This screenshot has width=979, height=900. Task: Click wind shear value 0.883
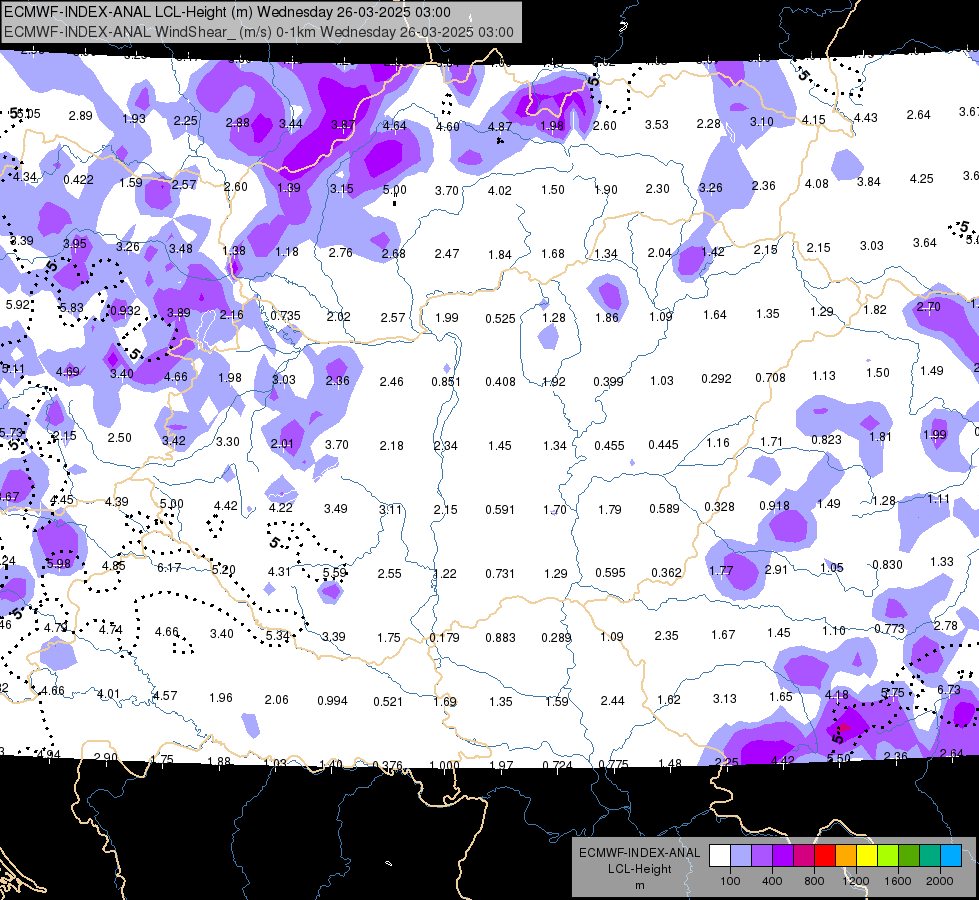point(501,638)
